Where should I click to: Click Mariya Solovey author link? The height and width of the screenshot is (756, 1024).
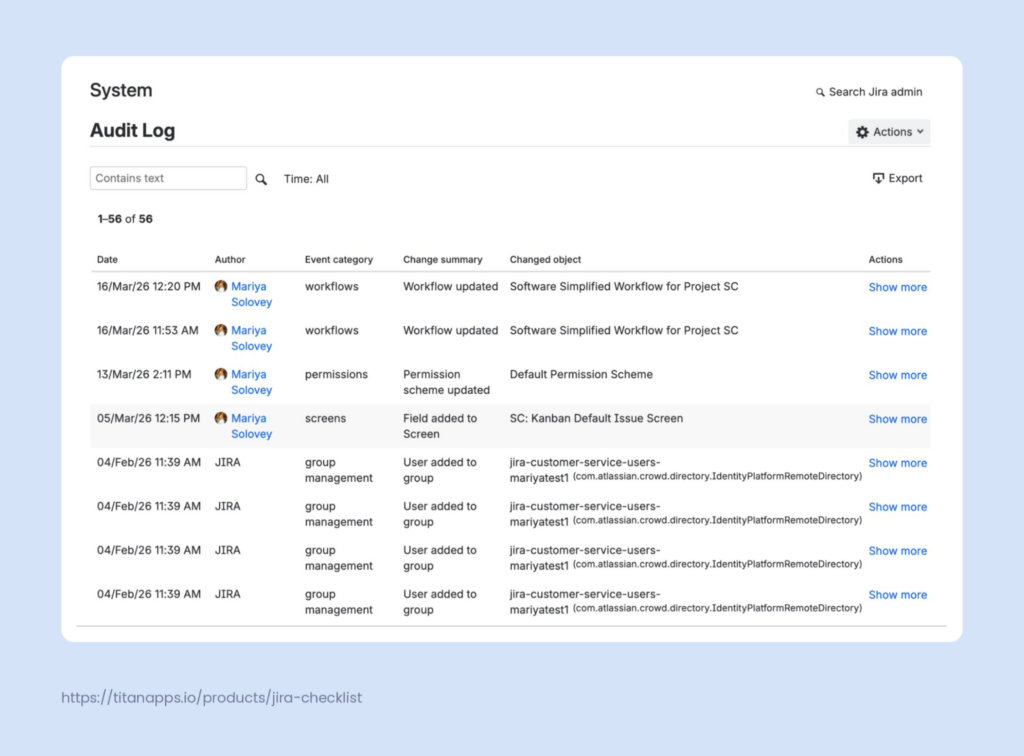tap(251, 293)
